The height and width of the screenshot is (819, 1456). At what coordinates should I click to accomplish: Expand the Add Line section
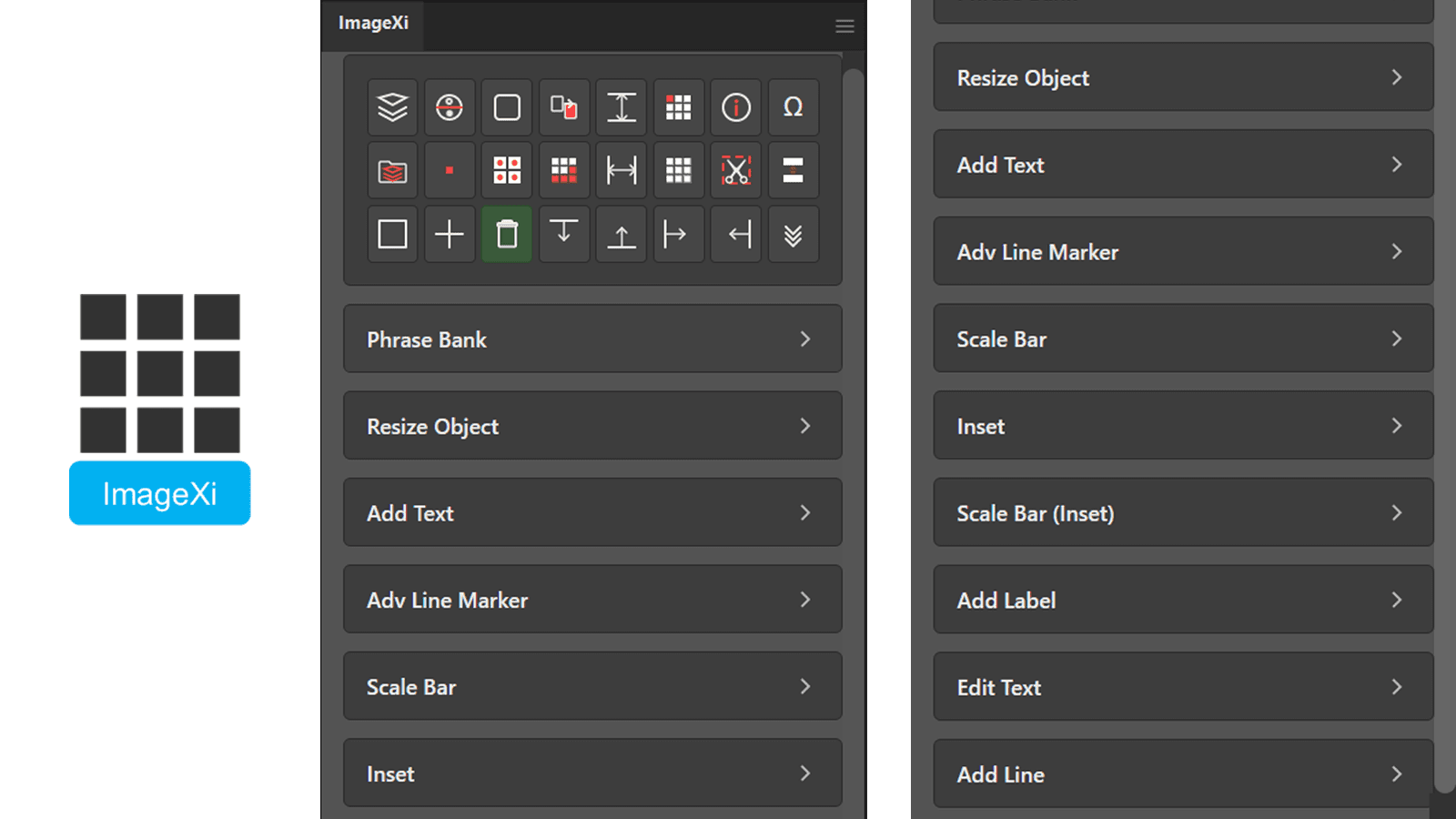click(1183, 773)
